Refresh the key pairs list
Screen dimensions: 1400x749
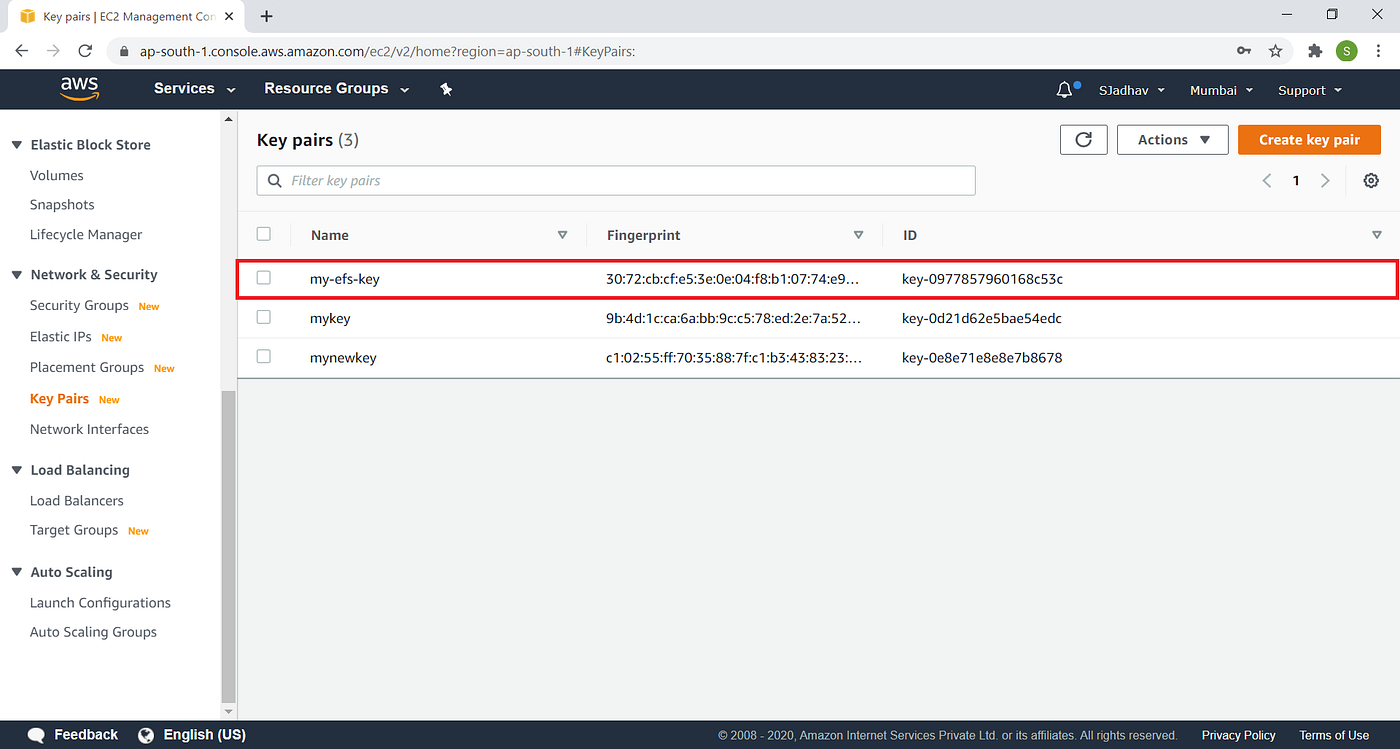pyautogui.click(x=1083, y=139)
